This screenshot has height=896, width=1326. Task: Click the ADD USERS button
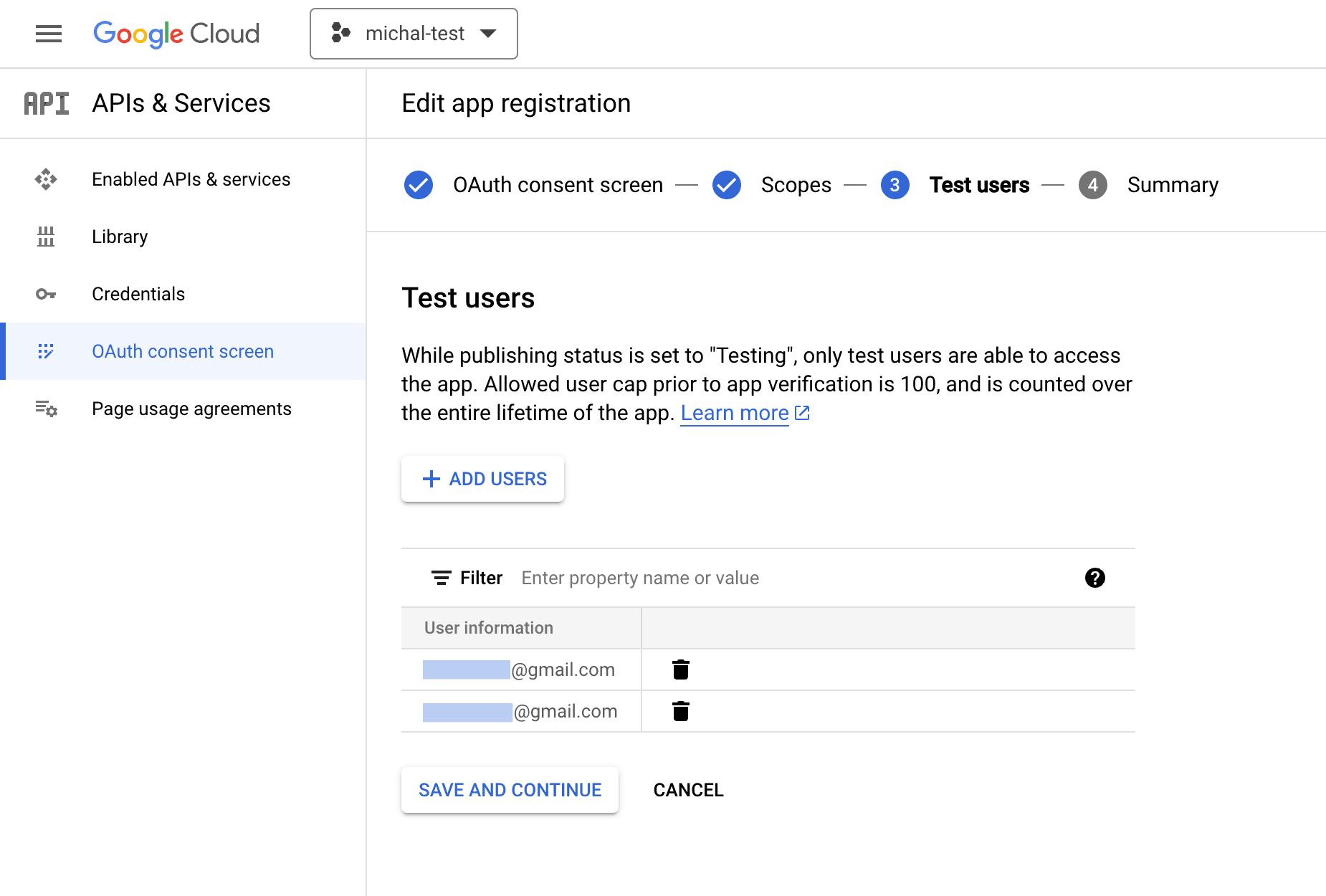(483, 479)
